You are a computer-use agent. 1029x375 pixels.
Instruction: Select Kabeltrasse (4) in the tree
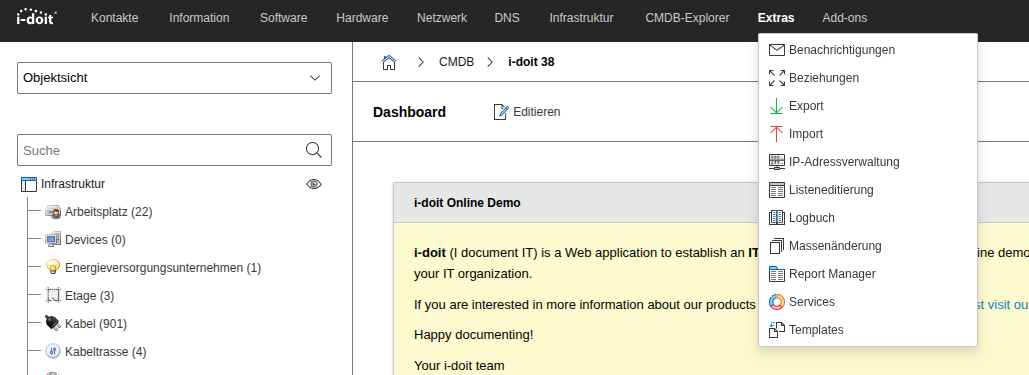point(106,352)
